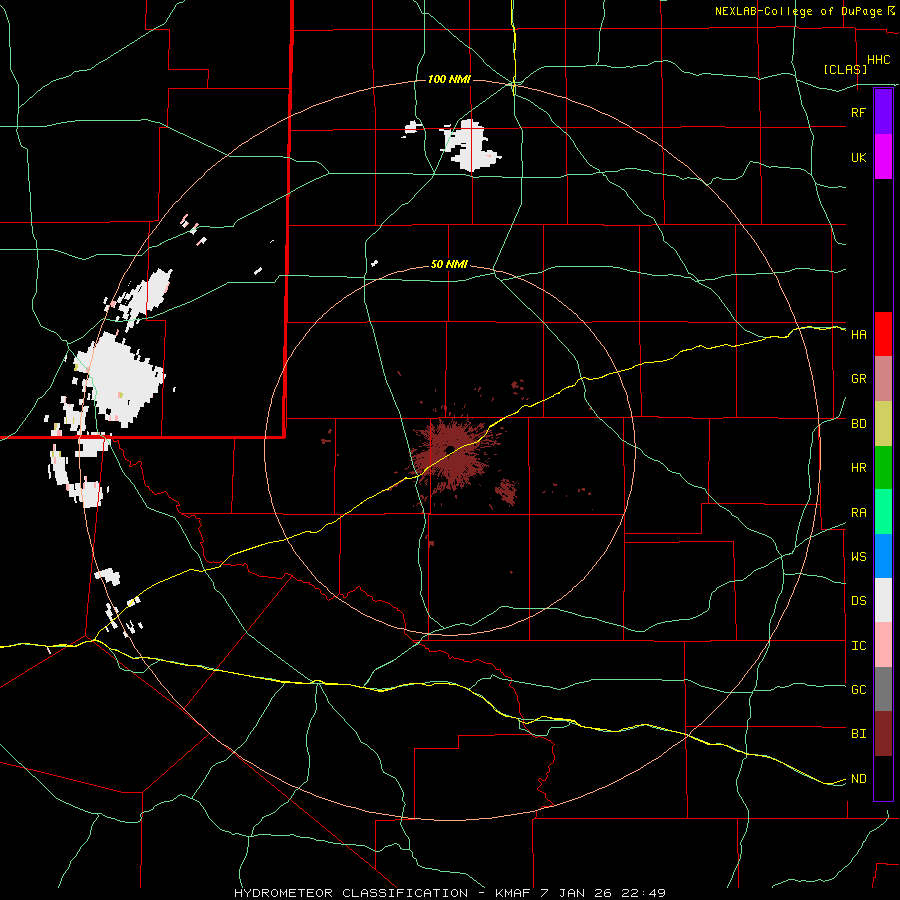Click the BI legend label
Screen dimensions: 900x900
[859, 734]
